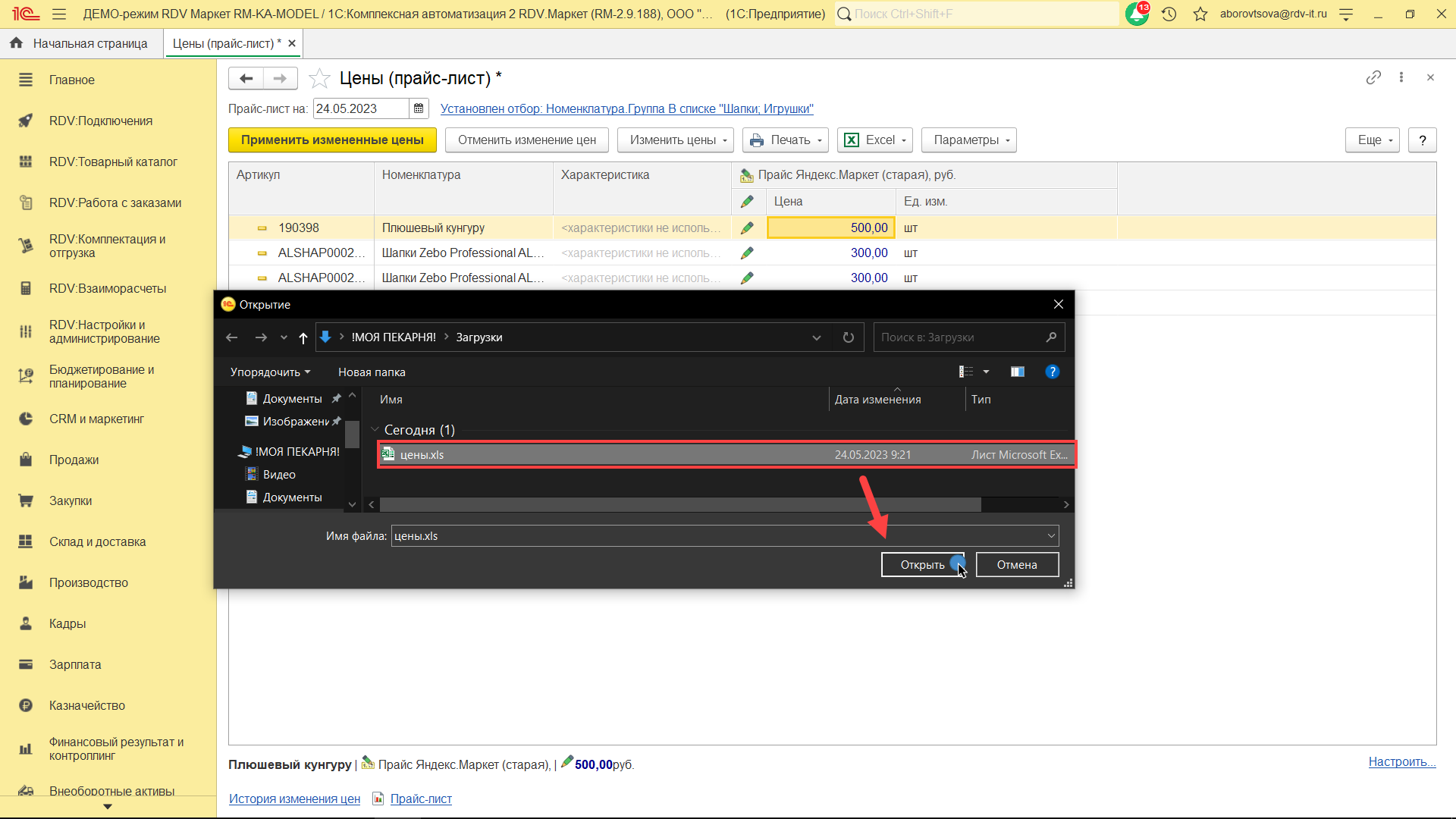Open the history clock icon

pos(1169,14)
